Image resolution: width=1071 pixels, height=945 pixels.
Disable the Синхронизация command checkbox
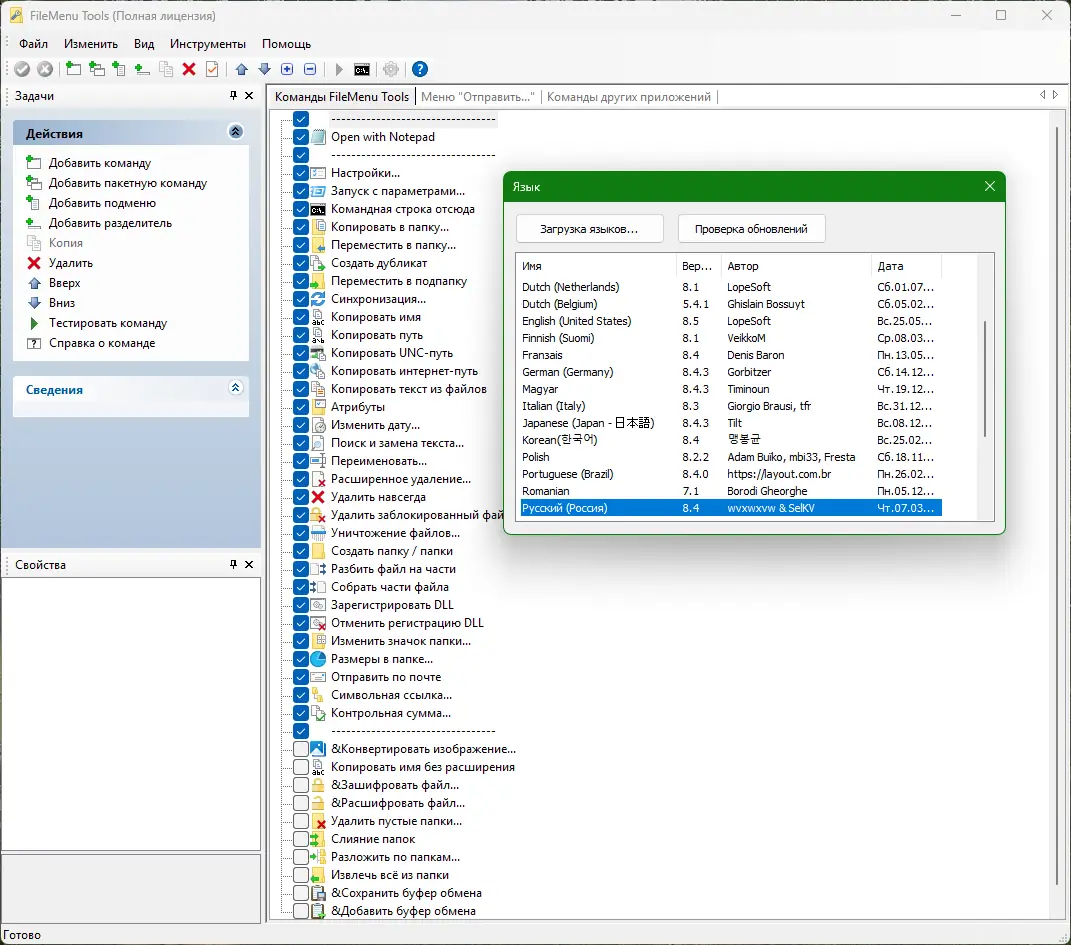click(301, 299)
